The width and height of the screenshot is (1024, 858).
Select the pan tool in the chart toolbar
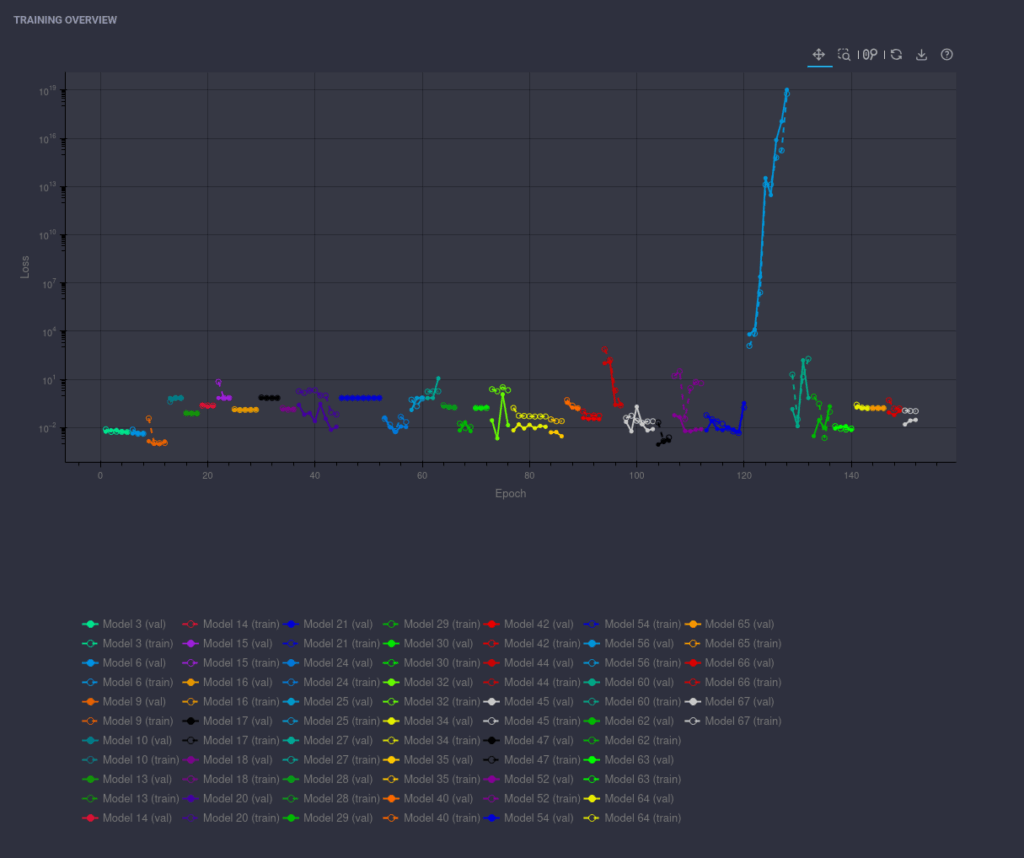(x=818, y=55)
